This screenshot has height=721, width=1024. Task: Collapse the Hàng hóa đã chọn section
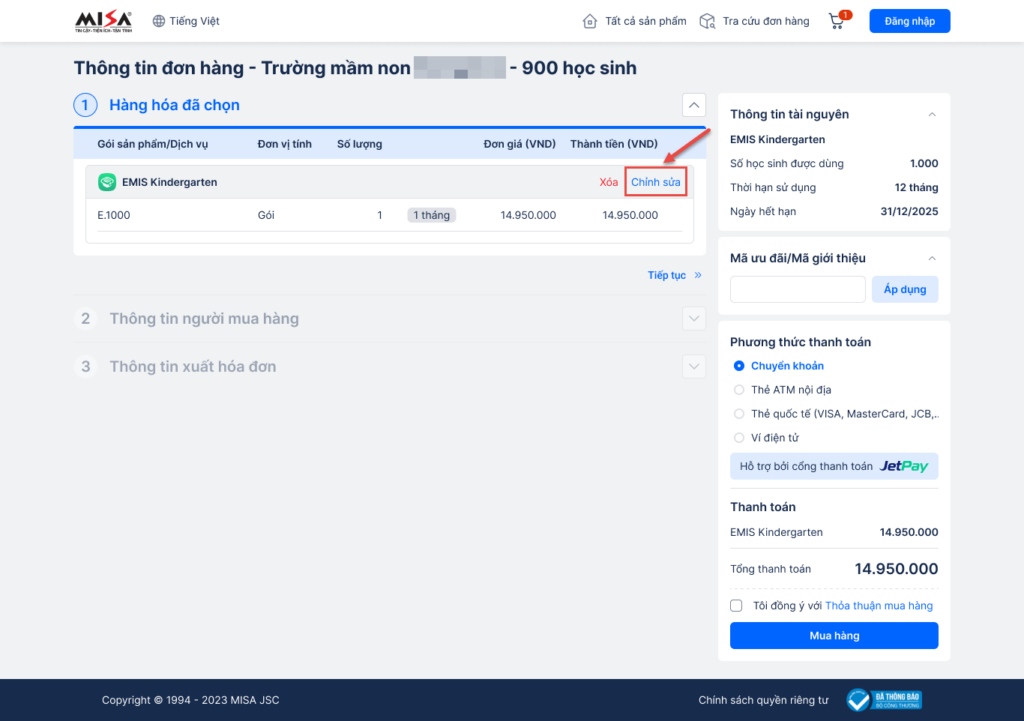694,105
